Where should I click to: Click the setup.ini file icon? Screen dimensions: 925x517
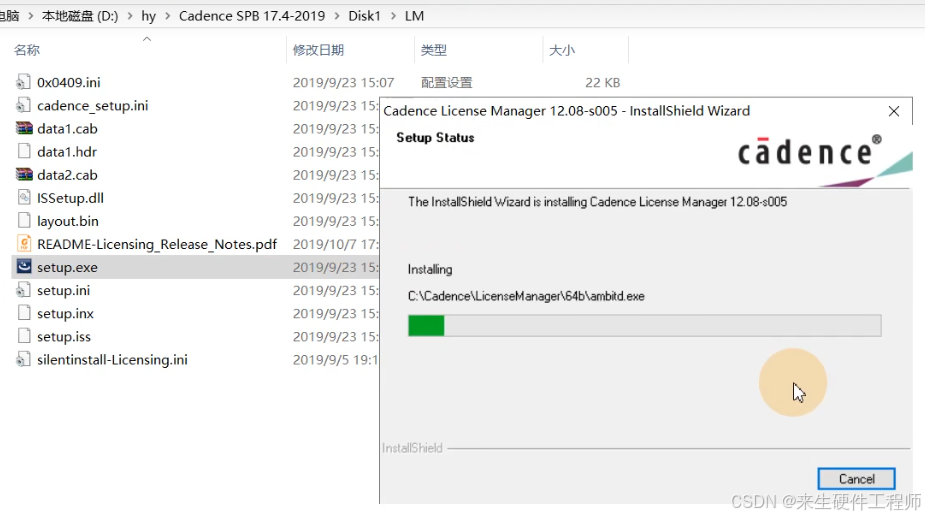[24, 290]
